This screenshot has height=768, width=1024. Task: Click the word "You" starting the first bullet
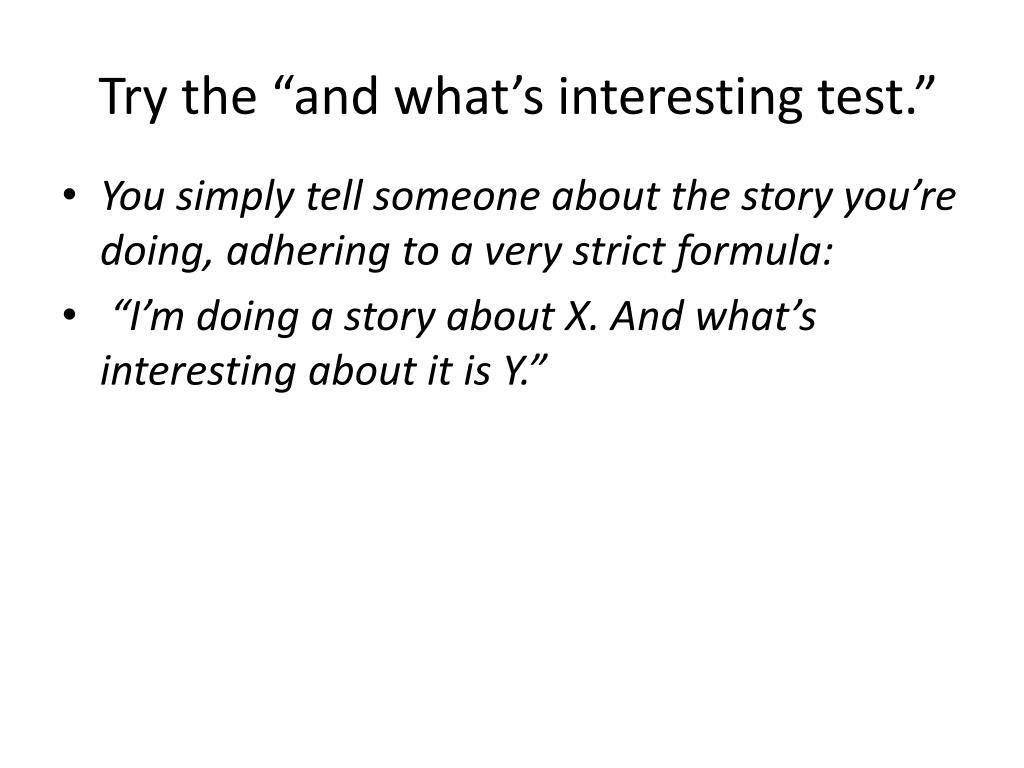(133, 196)
